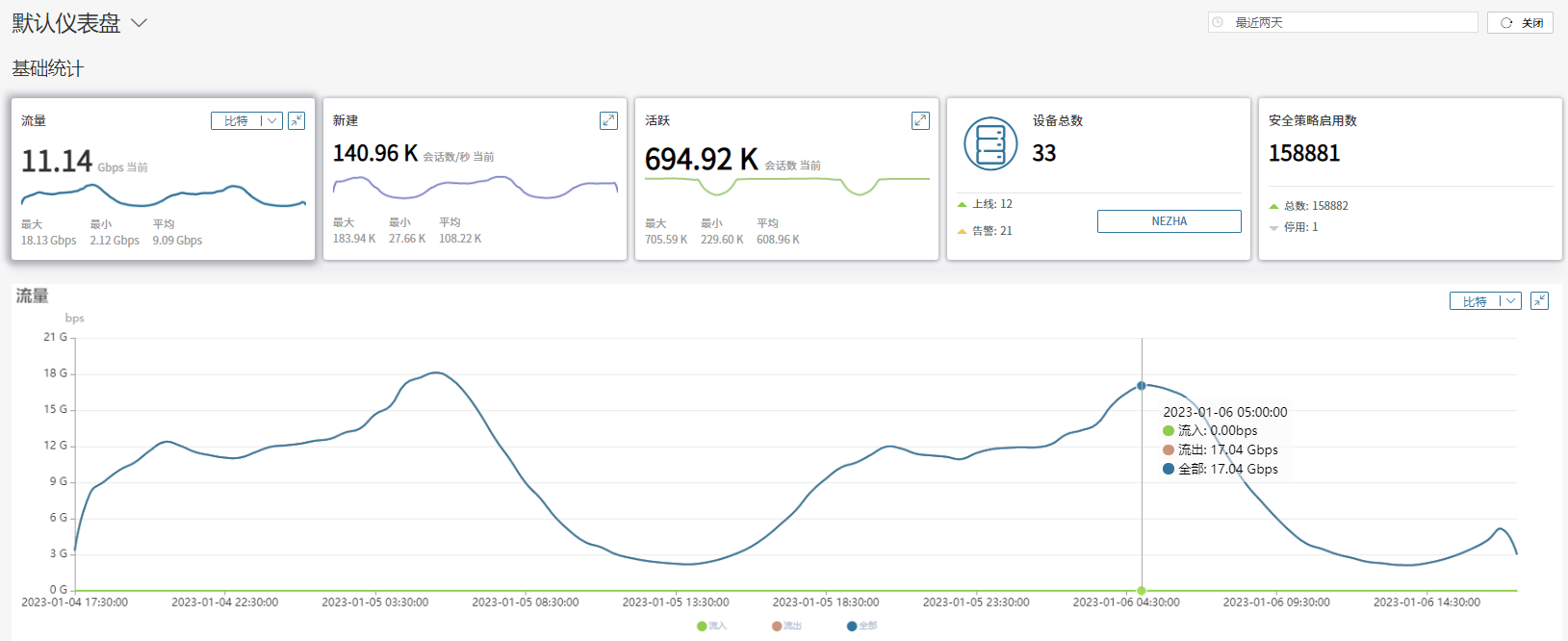Open the 比特 unit dropdown in the 流量 card
1568x641 pixels.
246,120
